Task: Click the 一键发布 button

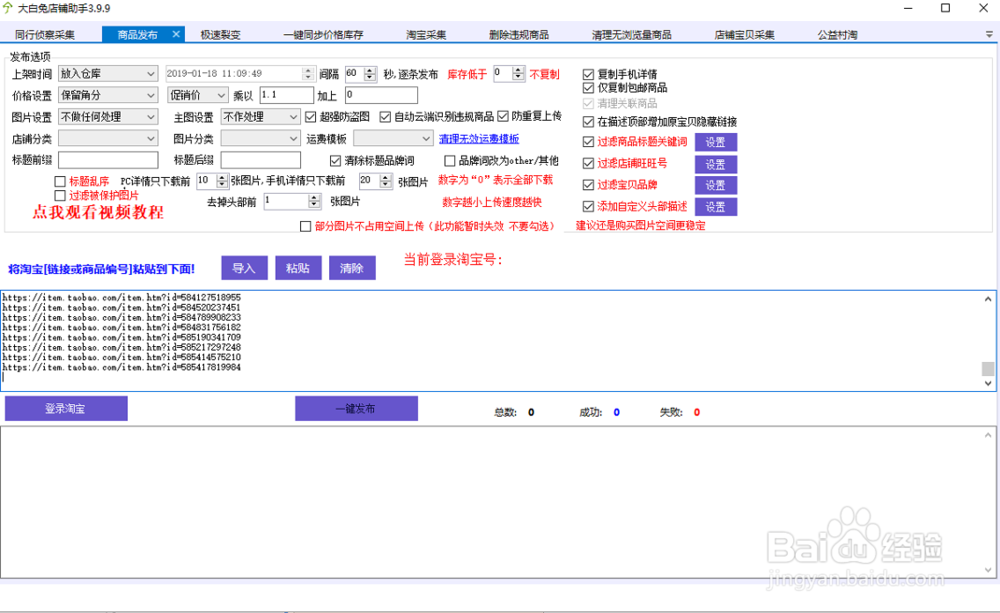Action: [356, 408]
